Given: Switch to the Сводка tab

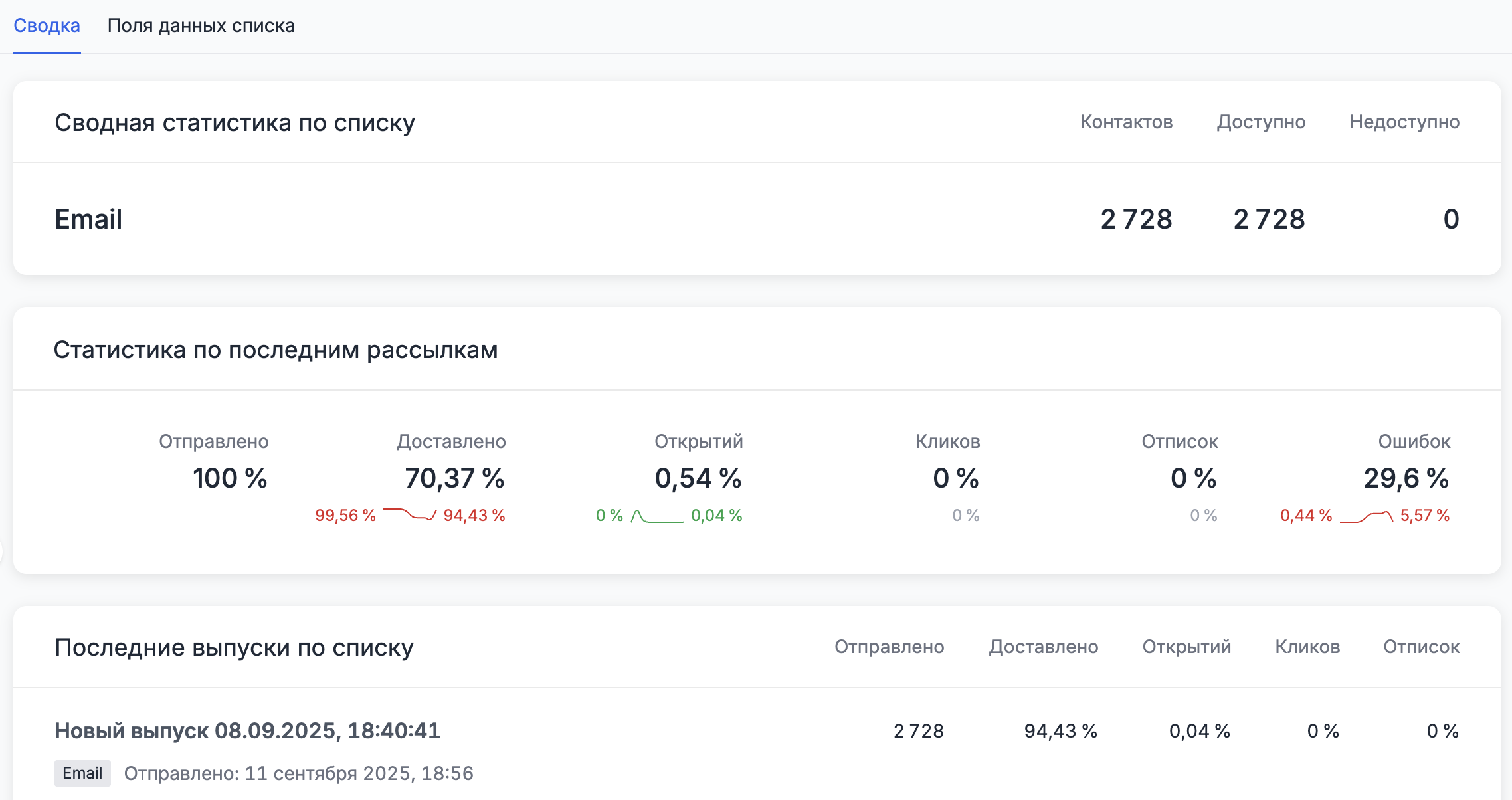Looking at the screenshot, I should (x=47, y=26).
